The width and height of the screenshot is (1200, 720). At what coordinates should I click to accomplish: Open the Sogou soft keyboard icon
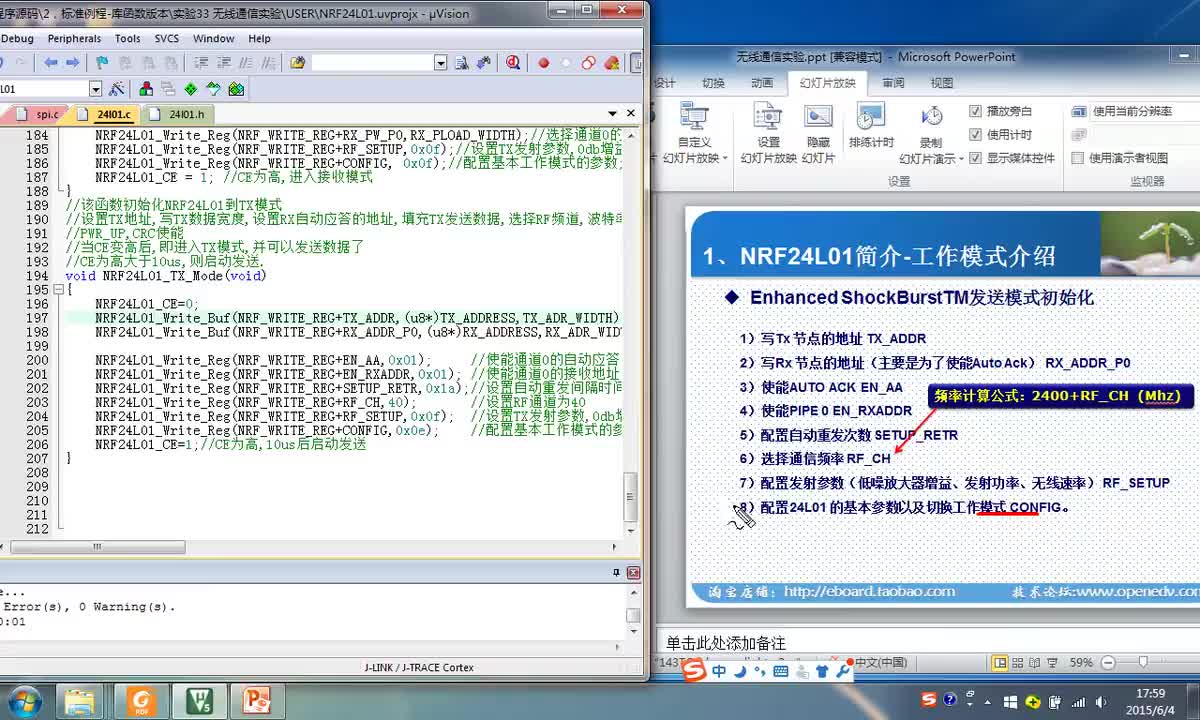781,672
